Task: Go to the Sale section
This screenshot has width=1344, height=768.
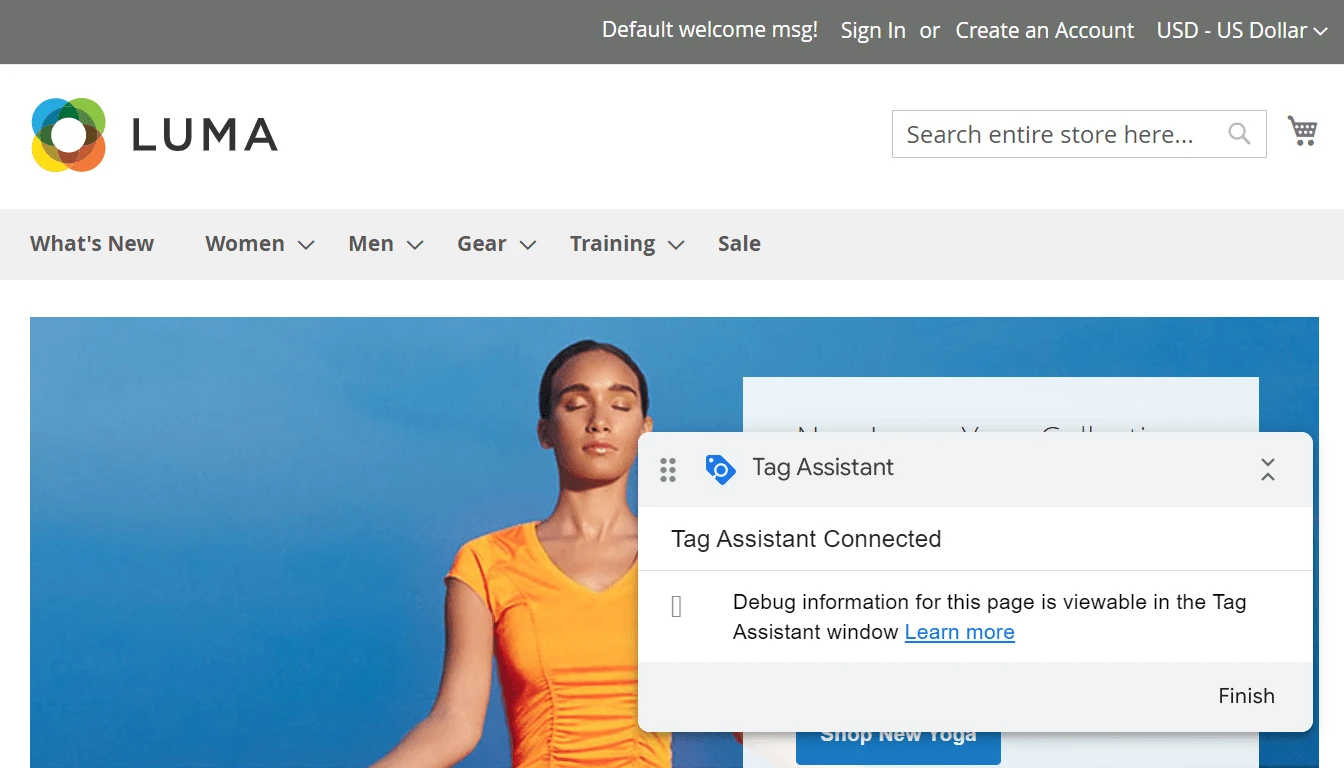Action: (x=739, y=244)
